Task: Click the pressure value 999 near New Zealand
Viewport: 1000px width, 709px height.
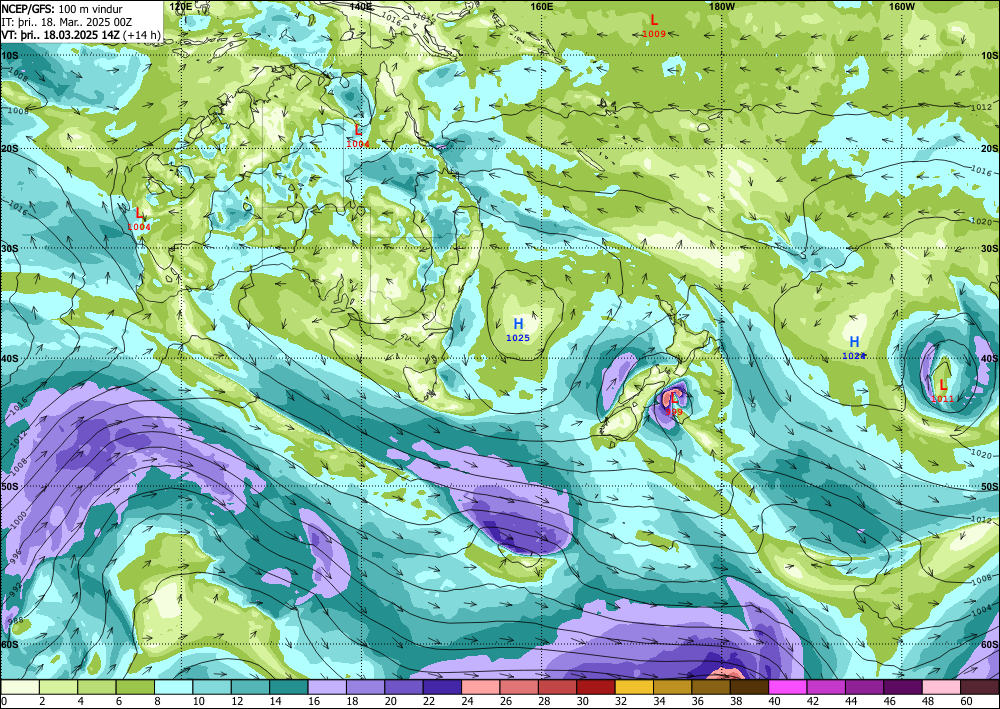Action: [673, 412]
